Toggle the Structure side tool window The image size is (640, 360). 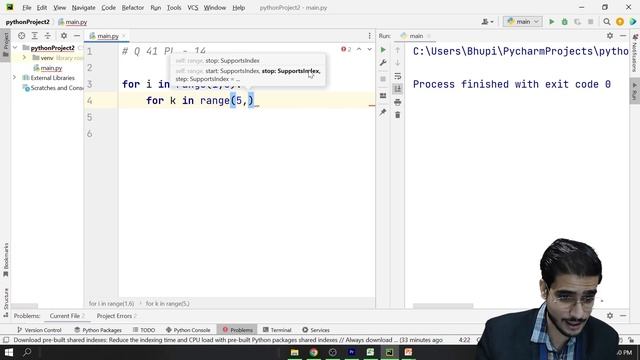[x=5, y=302]
